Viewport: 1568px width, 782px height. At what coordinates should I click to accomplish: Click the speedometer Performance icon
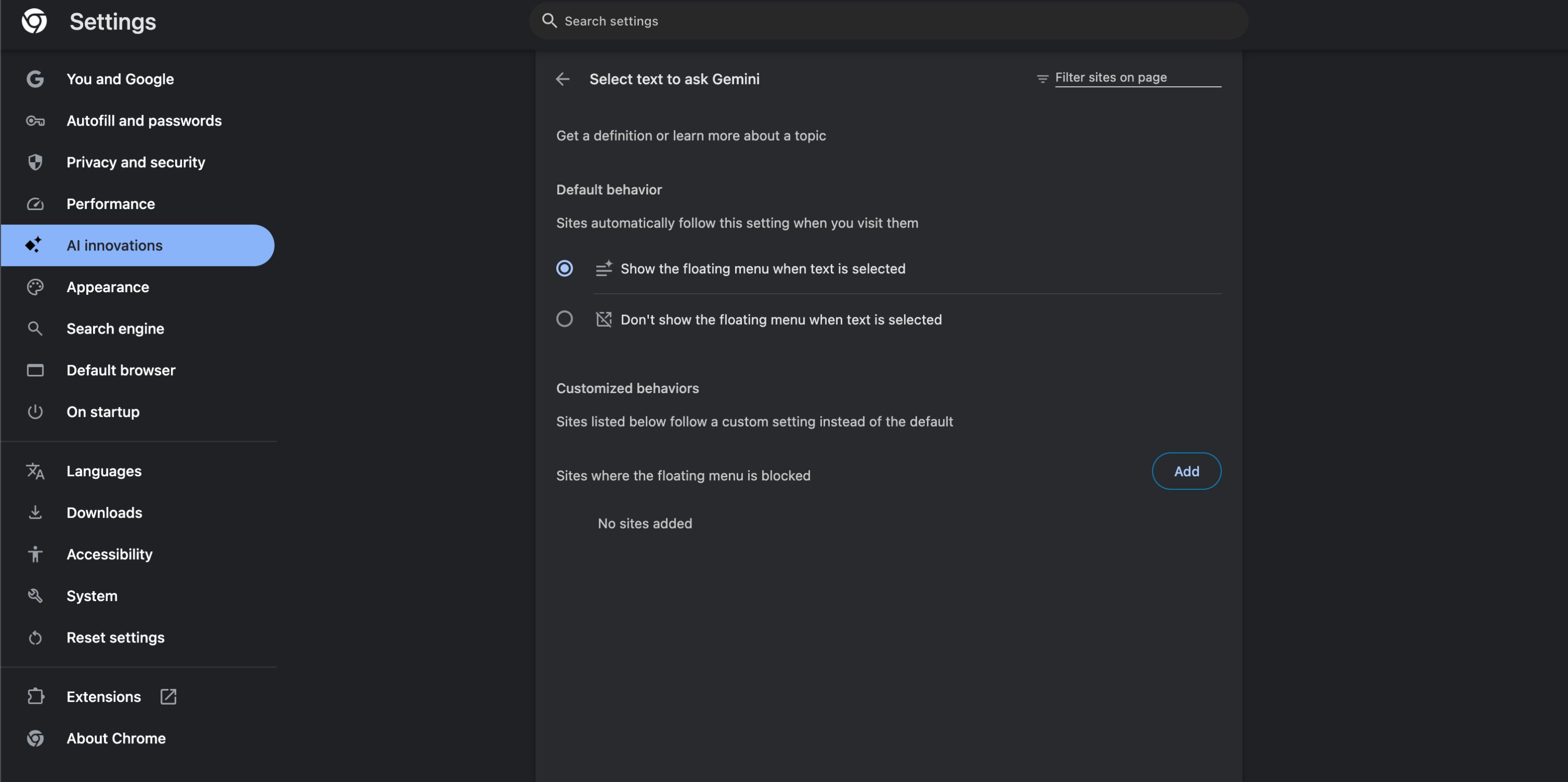click(x=36, y=204)
